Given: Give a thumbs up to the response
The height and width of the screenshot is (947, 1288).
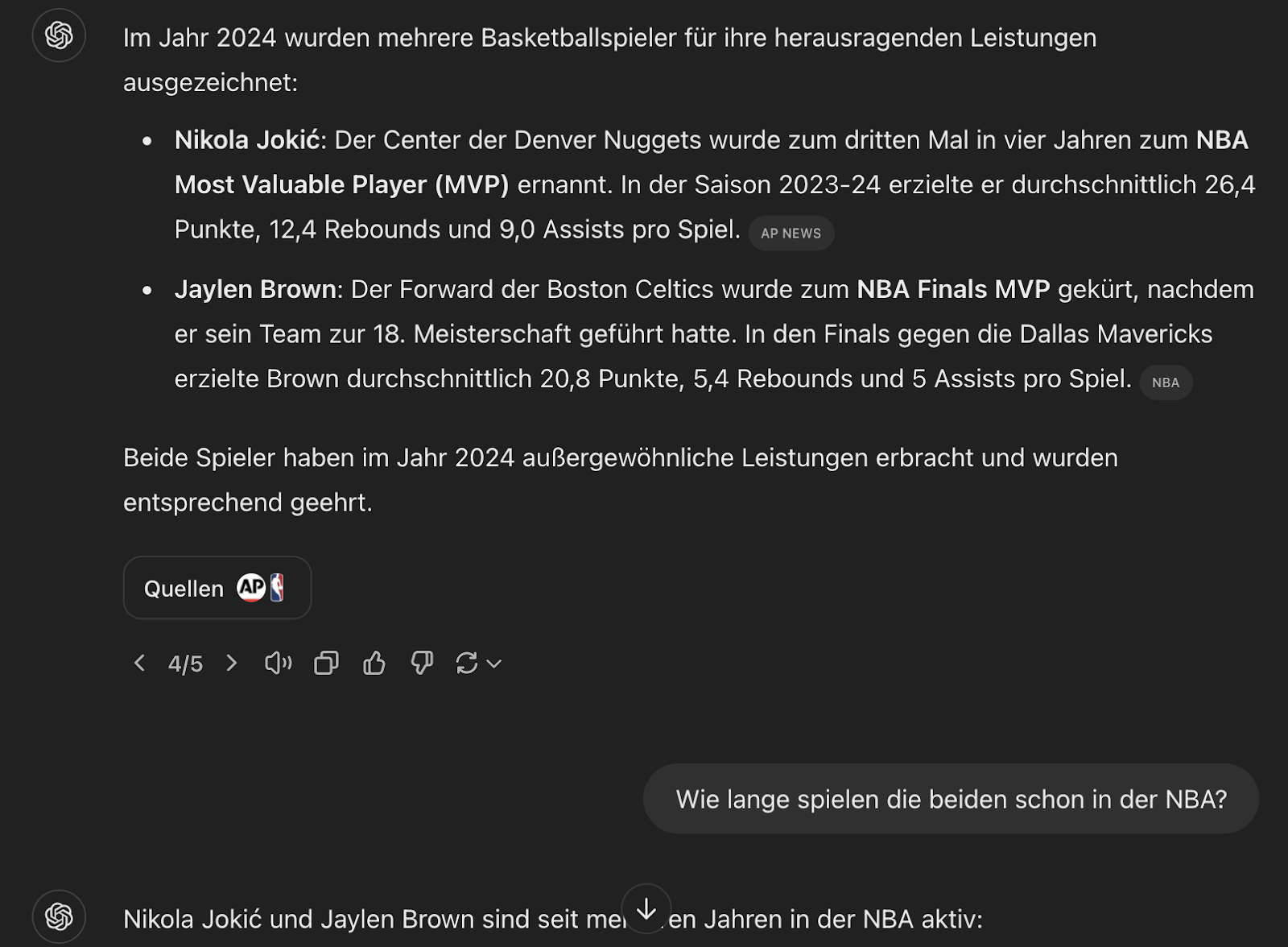Looking at the screenshot, I should pyautogui.click(x=374, y=663).
